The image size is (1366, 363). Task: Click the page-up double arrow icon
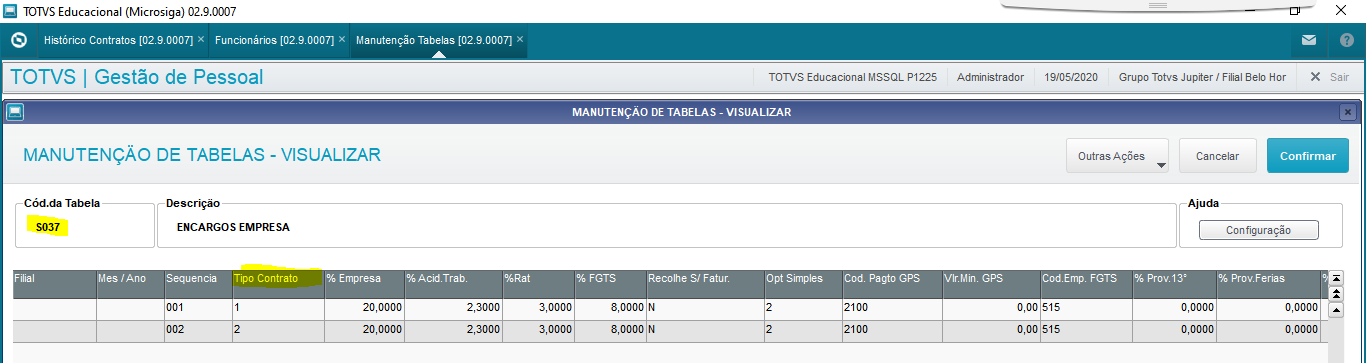click(1336, 293)
